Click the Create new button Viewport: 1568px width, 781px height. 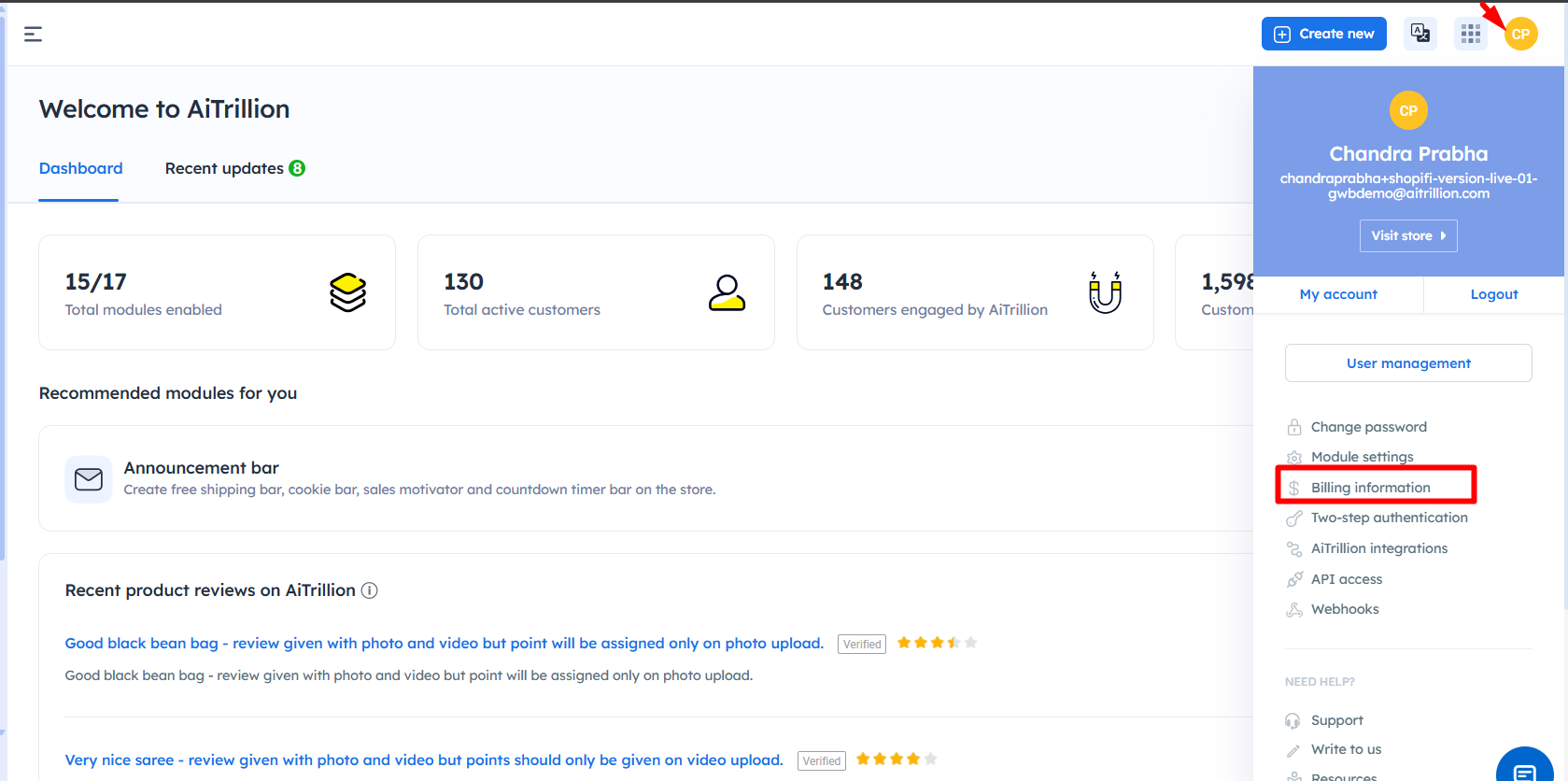(x=1323, y=34)
